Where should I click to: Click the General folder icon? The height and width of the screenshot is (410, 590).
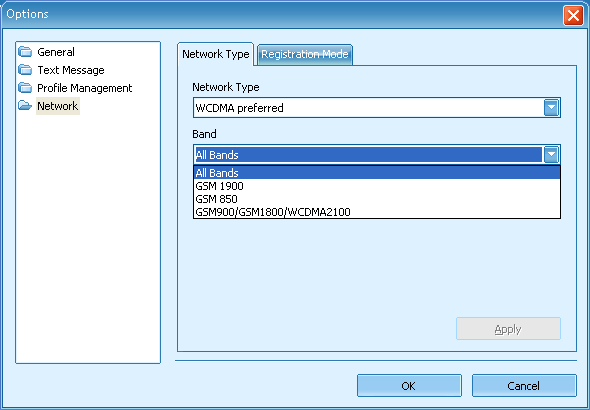(25, 52)
